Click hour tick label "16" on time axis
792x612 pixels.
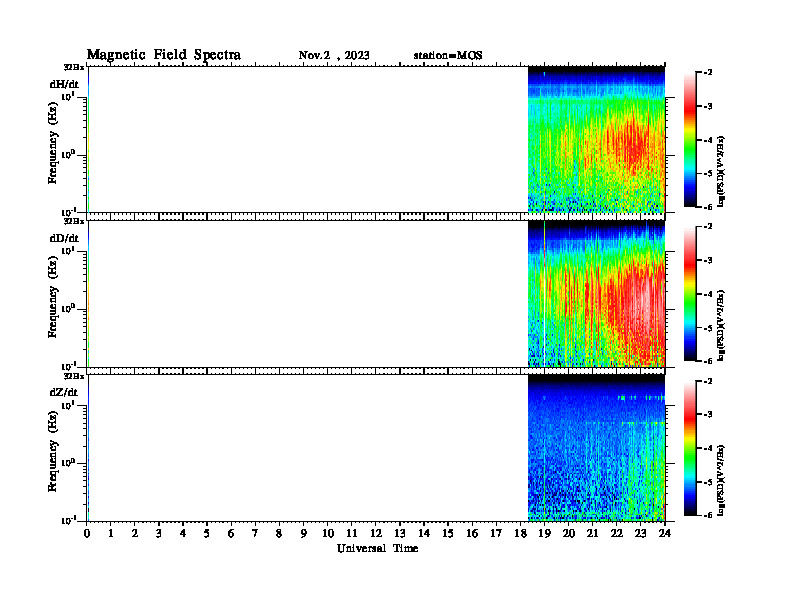coord(472,534)
